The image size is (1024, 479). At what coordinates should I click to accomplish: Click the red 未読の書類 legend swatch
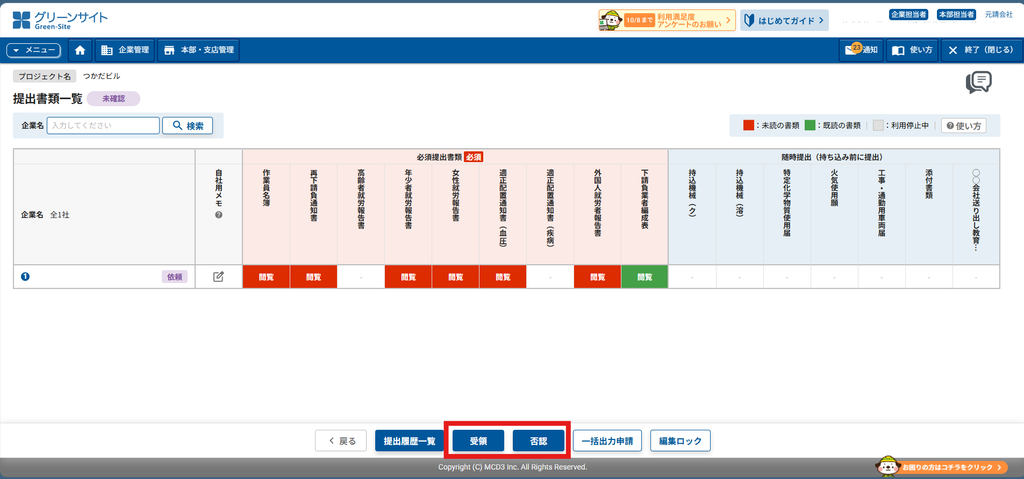click(748, 125)
